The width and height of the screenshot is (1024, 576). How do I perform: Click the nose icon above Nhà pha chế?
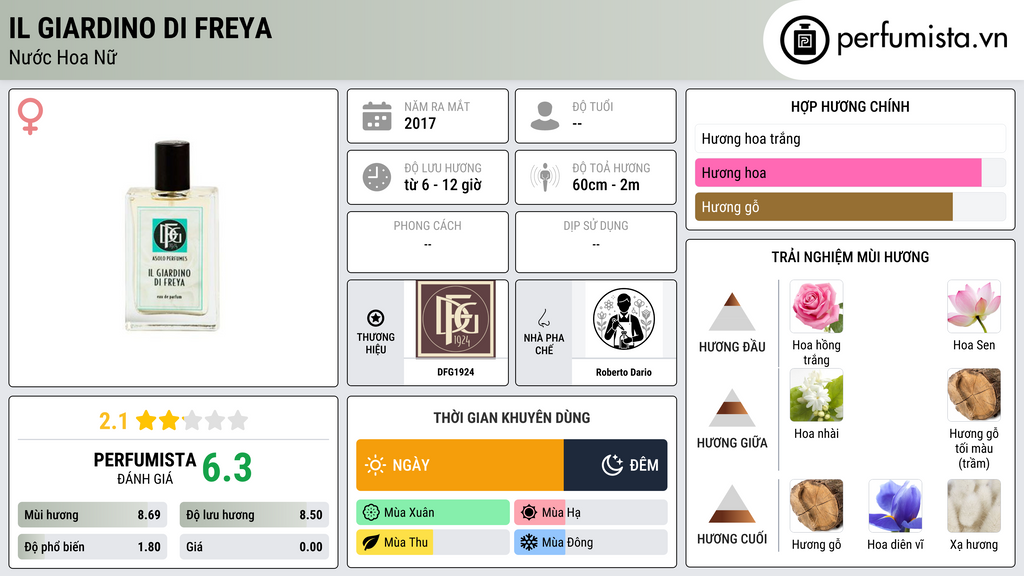543,318
